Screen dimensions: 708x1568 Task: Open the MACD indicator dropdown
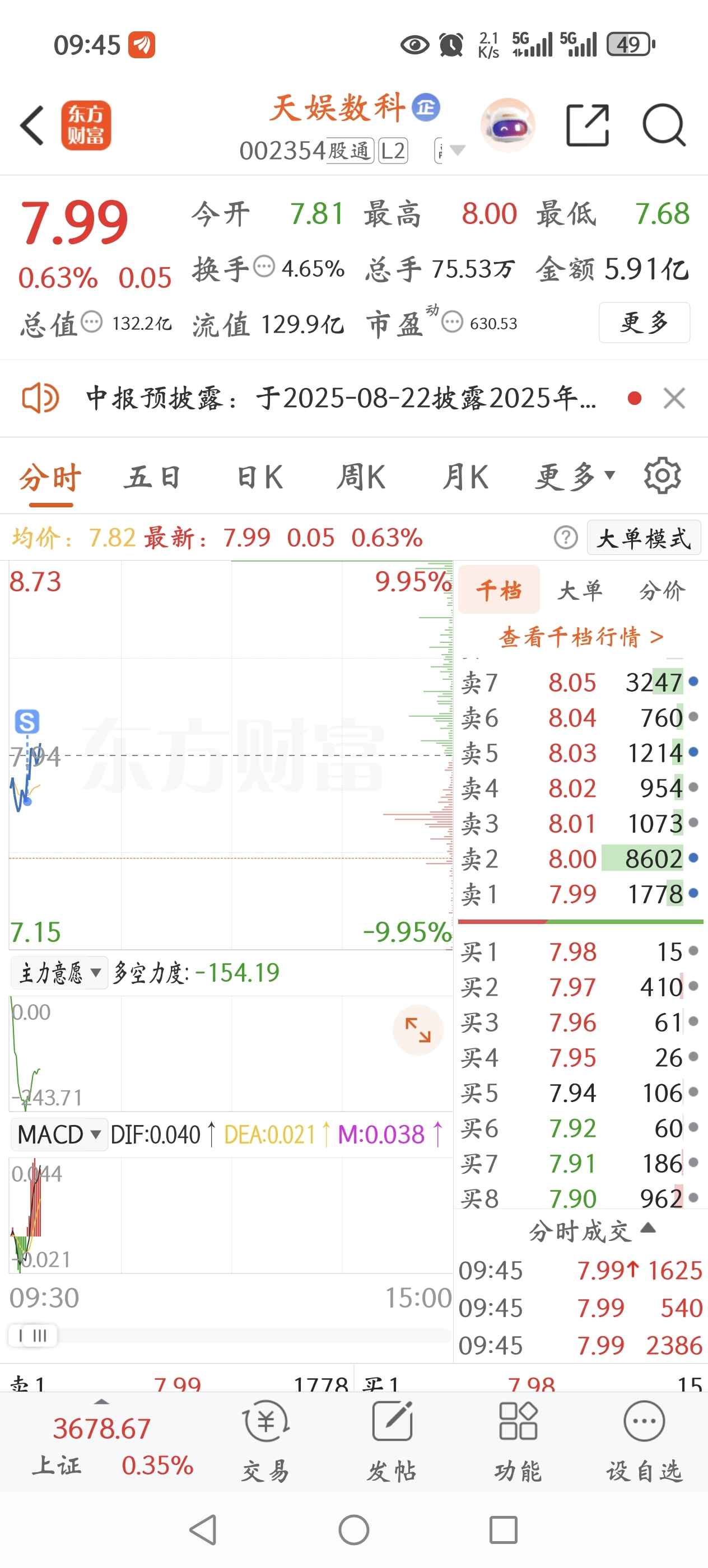(x=59, y=1135)
